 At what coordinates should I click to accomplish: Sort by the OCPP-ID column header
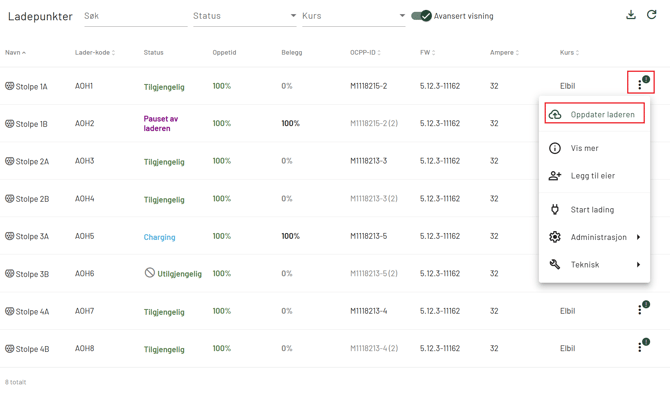(364, 53)
